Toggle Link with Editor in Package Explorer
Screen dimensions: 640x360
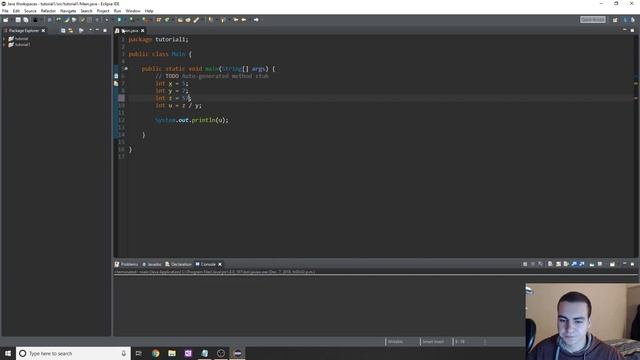point(71,31)
